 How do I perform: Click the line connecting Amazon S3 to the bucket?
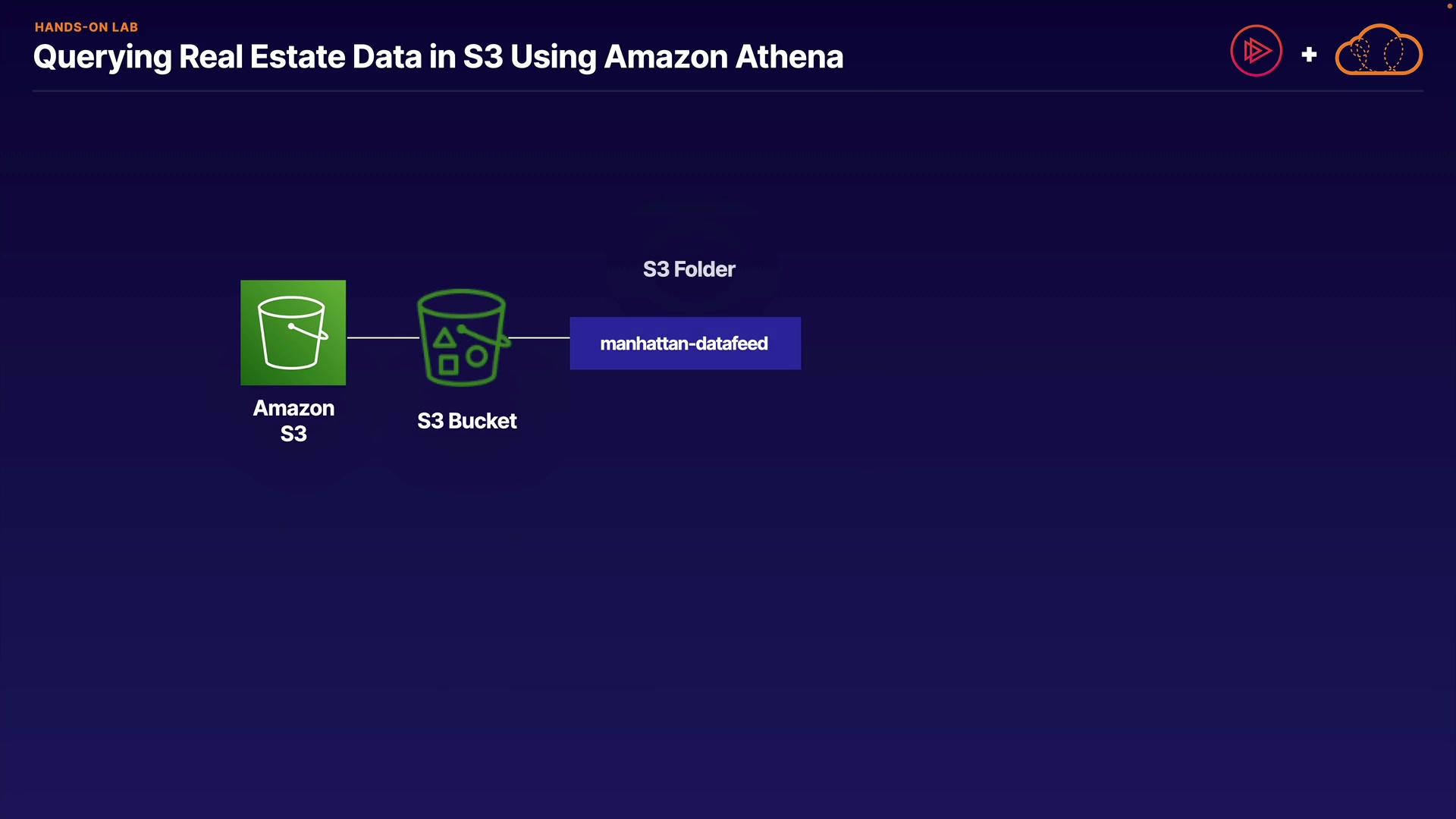[x=382, y=337]
